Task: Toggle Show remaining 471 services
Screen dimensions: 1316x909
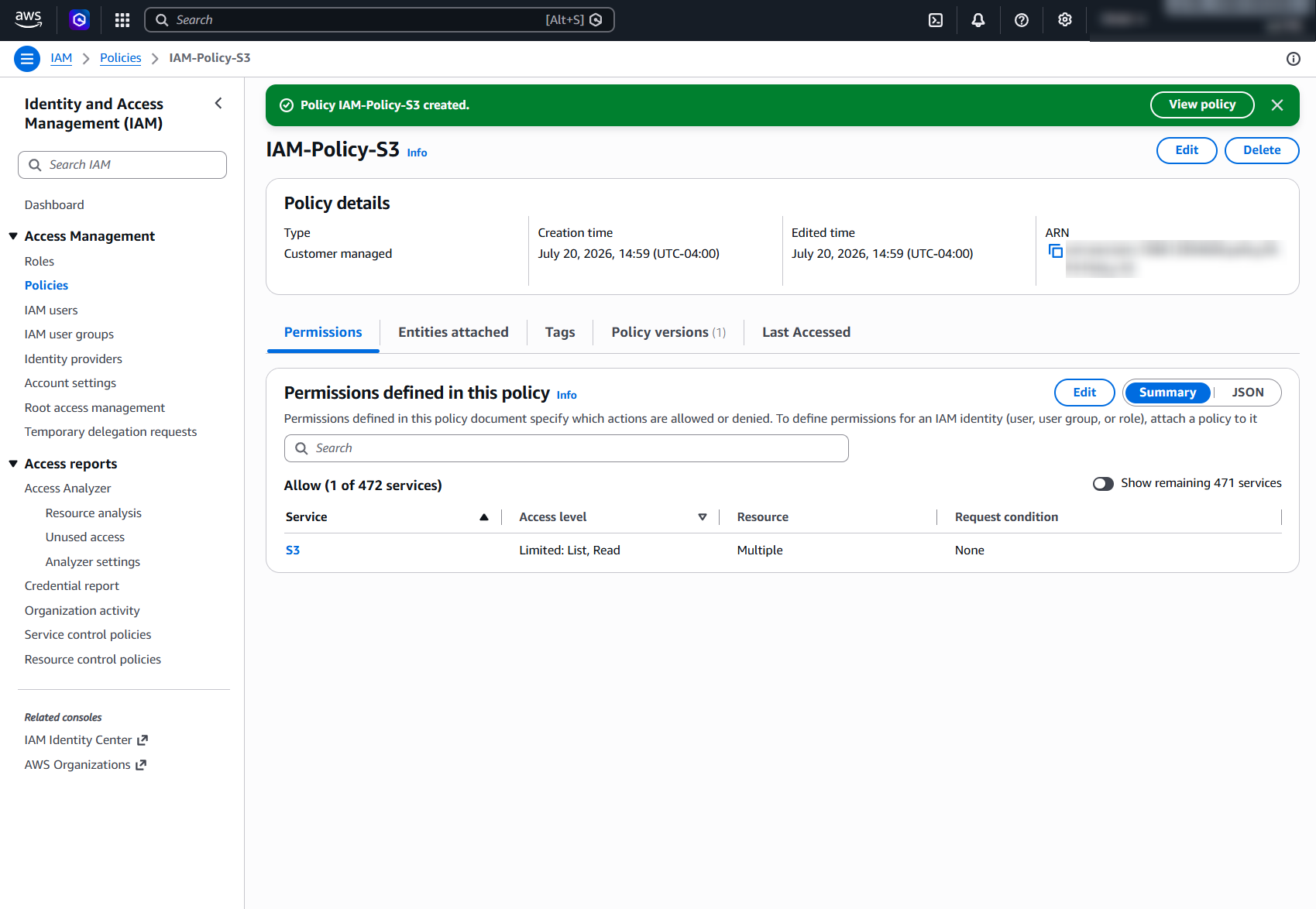Action: (x=1103, y=483)
